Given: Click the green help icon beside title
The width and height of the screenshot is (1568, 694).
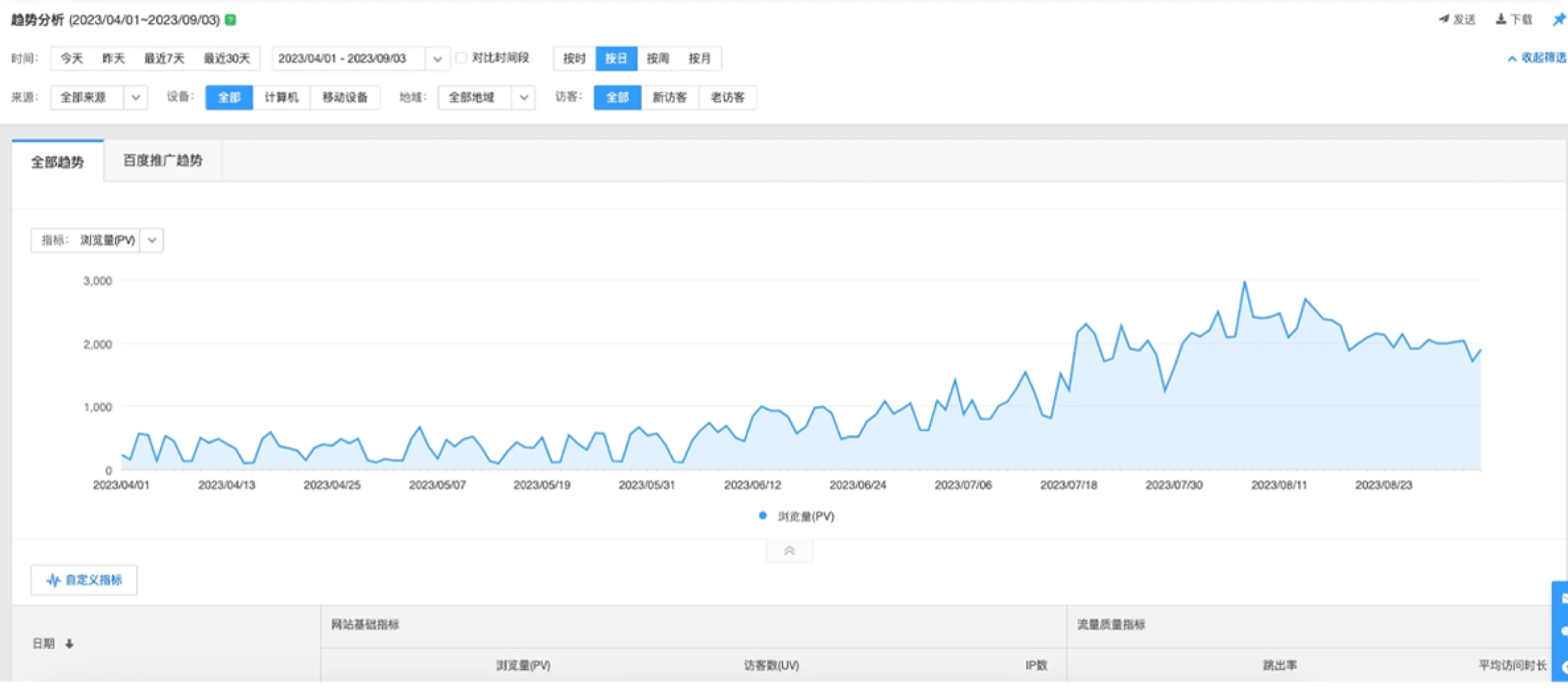Looking at the screenshot, I should pyautogui.click(x=231, y=20).
